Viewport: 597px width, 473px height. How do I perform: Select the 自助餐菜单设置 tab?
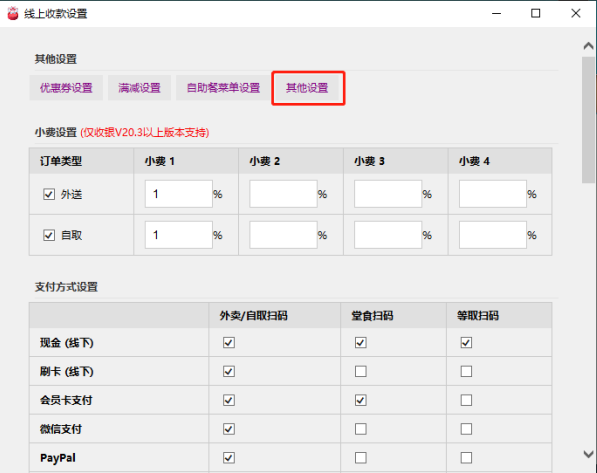(x=223, y=88)
